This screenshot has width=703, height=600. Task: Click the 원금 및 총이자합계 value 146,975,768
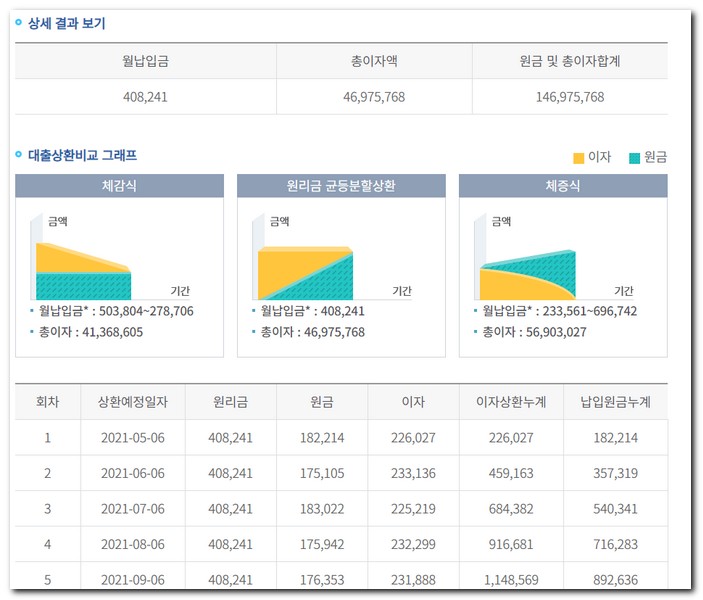pyautogui.click(x=569, y=97)
